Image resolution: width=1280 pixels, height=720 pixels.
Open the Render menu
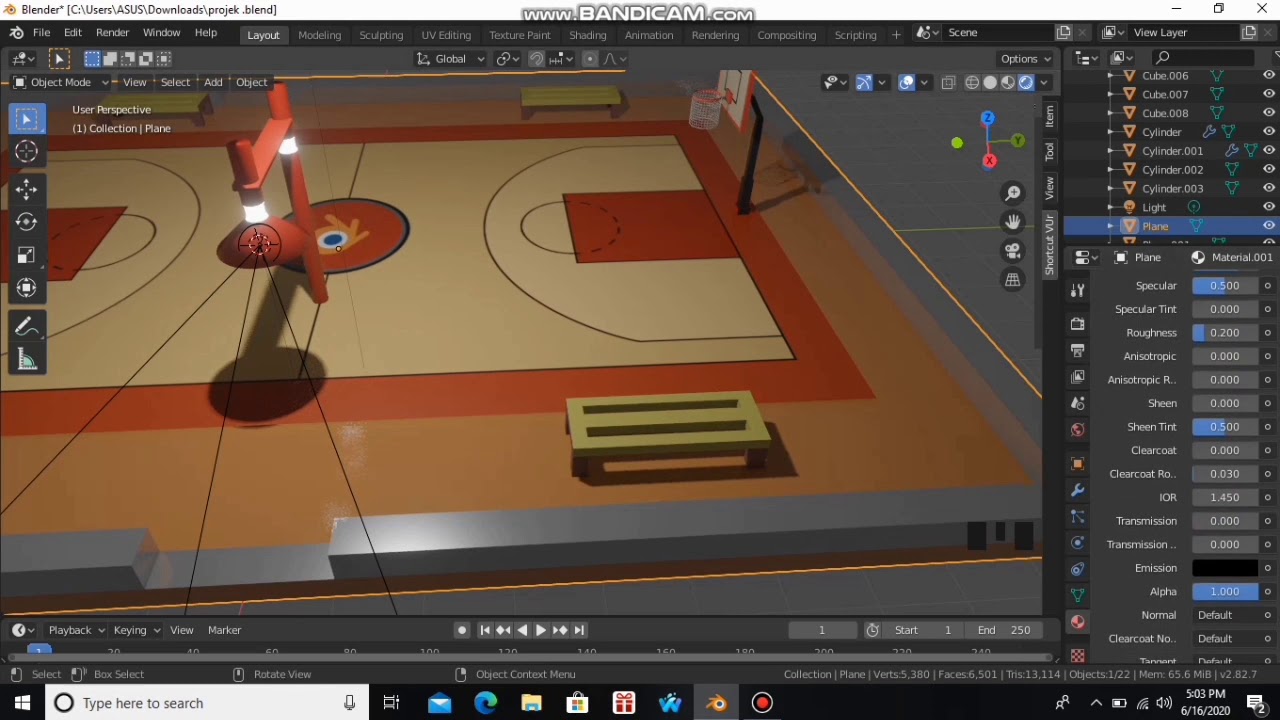[x=112, y=33]
